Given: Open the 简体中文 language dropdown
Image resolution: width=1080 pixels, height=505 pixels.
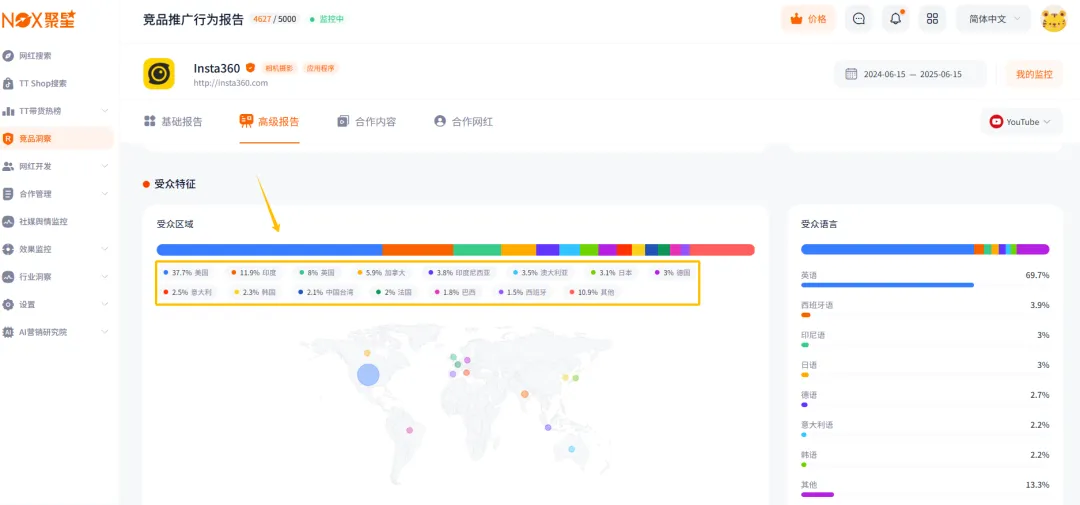Looking at the screenshot, I should [993, 19].
